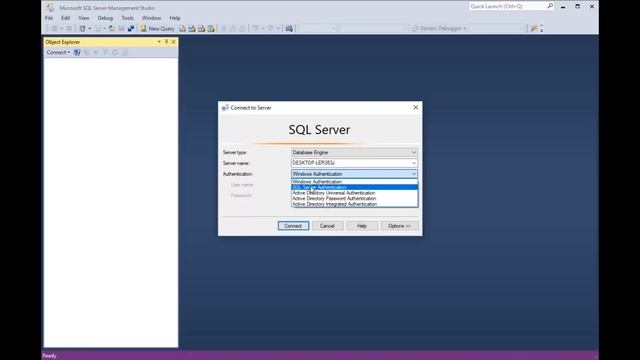Click the Connect to Server dialog icon
The height and width of the screenshot is (360, 640).
[225, 108]
